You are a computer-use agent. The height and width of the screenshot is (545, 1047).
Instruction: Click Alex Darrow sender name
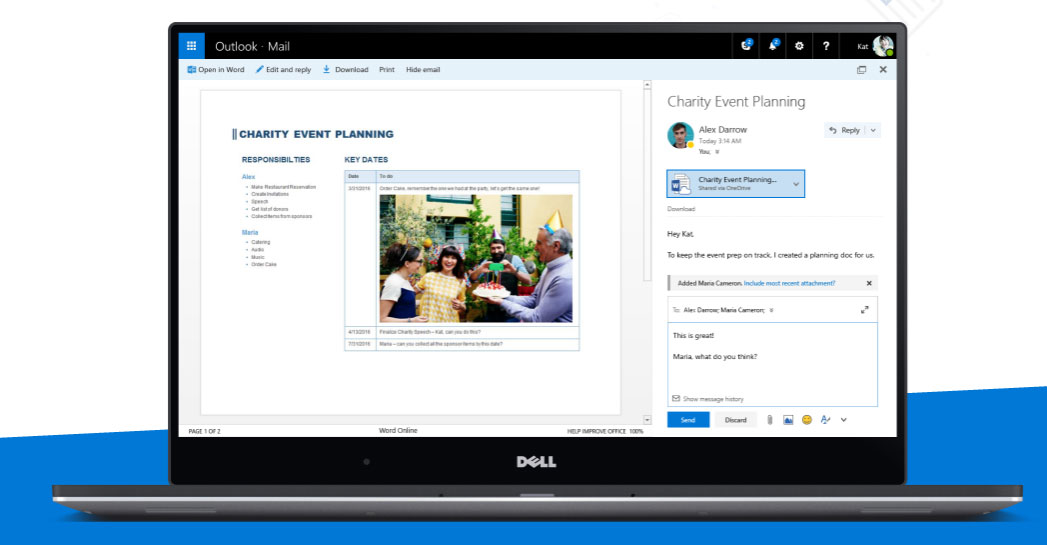(722, 130)
